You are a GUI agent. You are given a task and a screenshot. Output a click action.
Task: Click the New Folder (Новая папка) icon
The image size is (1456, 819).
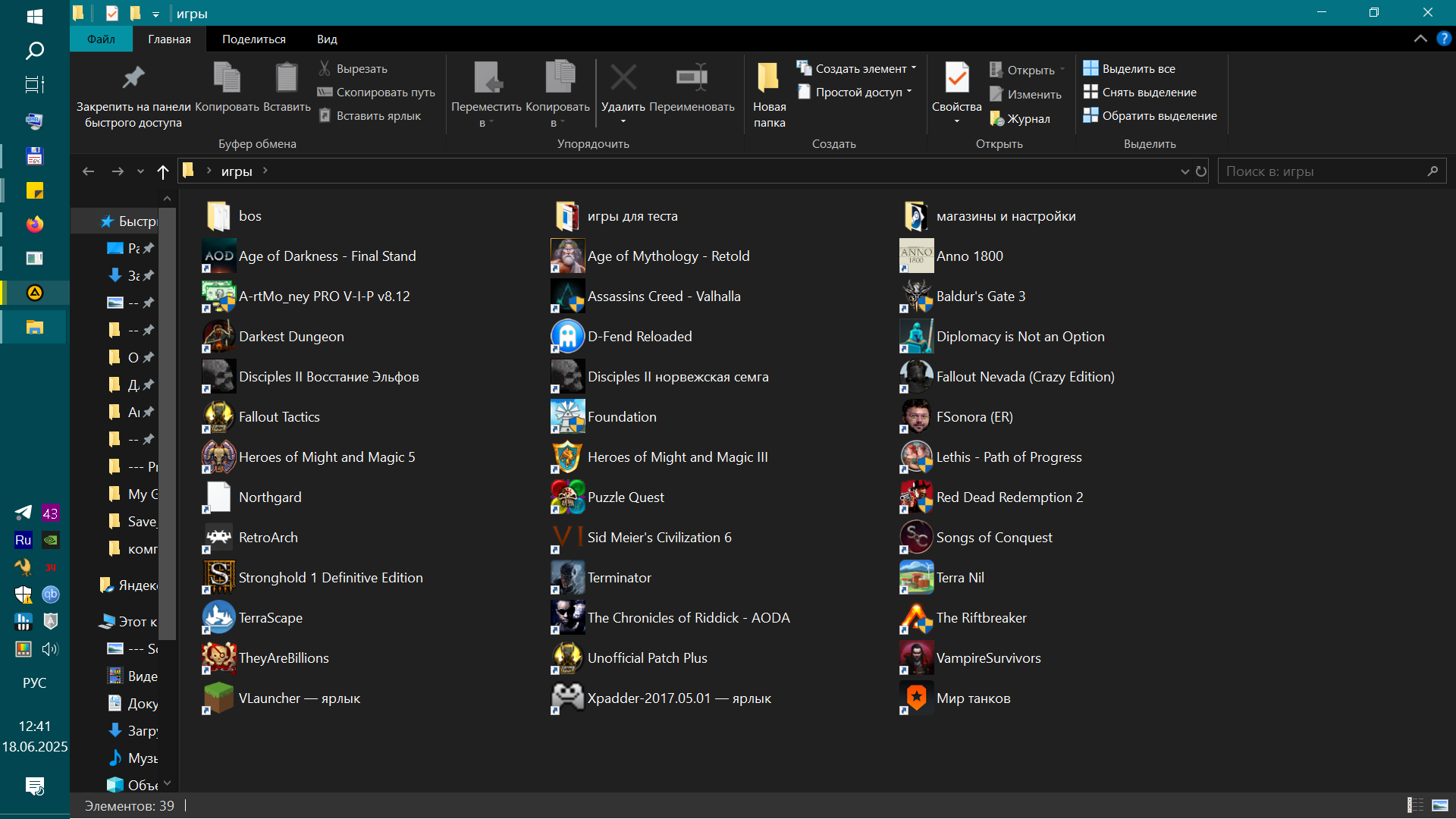(768, 78)
